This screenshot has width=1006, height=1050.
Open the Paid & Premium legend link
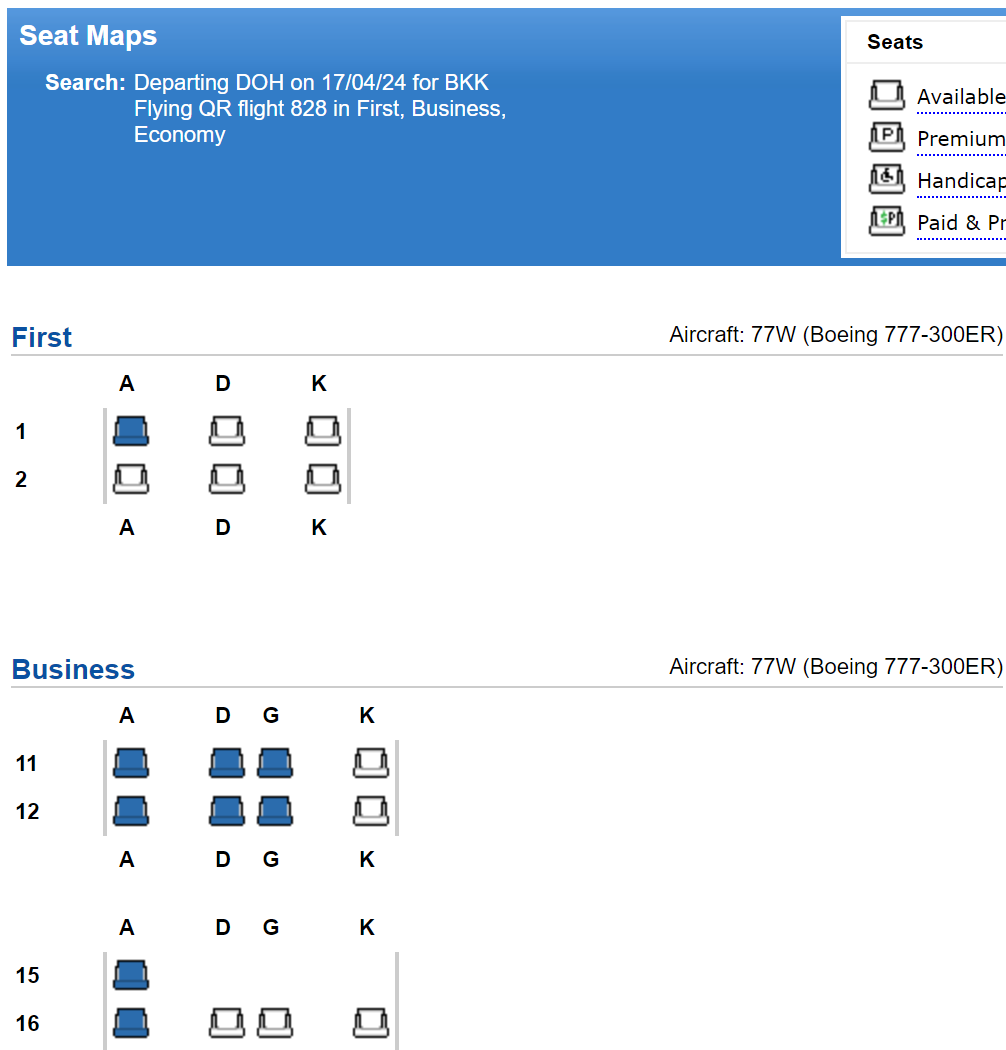(961, 223)
